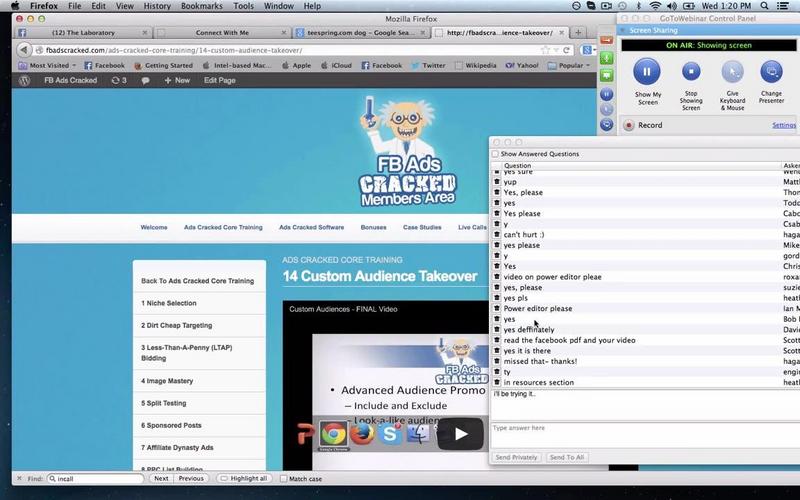Click Firefox icon in the dock
This screenshot has width=800, height=500.
click(x=361, y=433)
